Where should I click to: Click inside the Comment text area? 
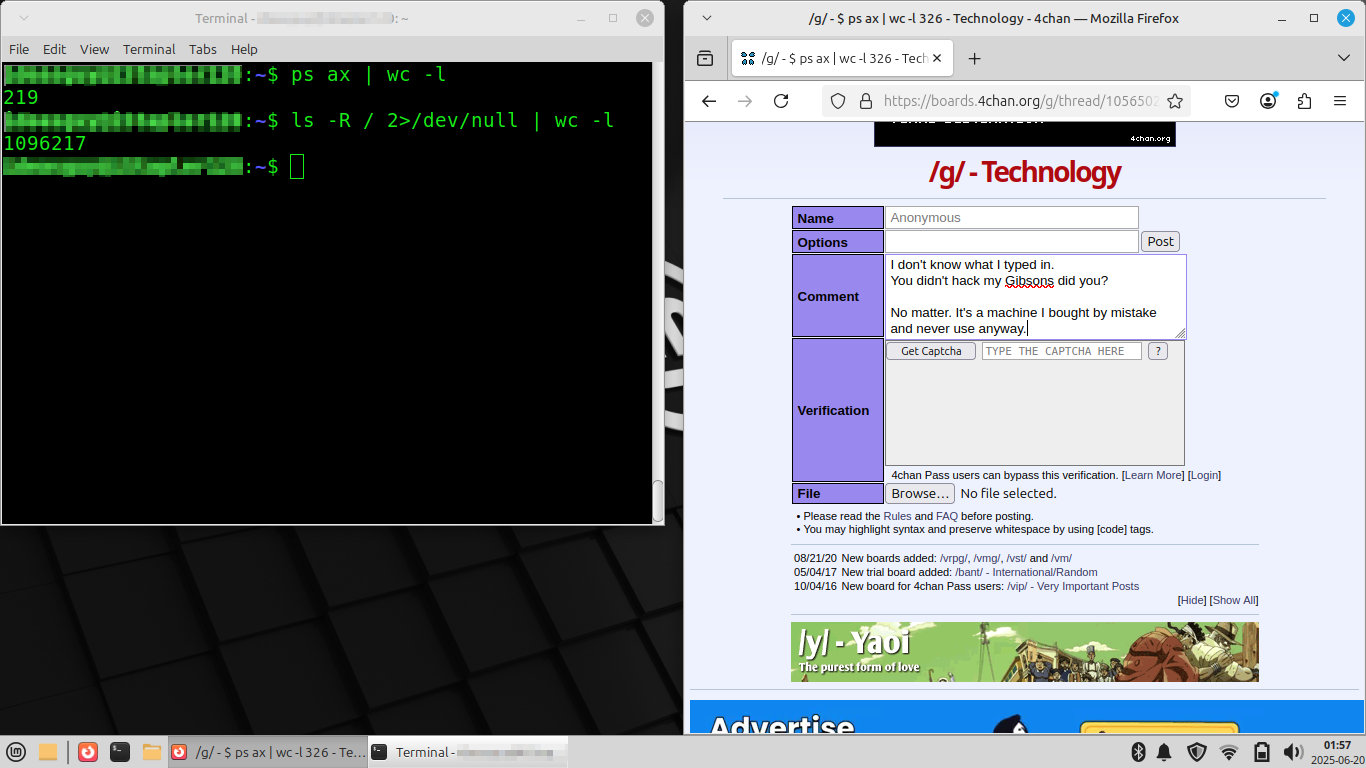(1035, 297)
